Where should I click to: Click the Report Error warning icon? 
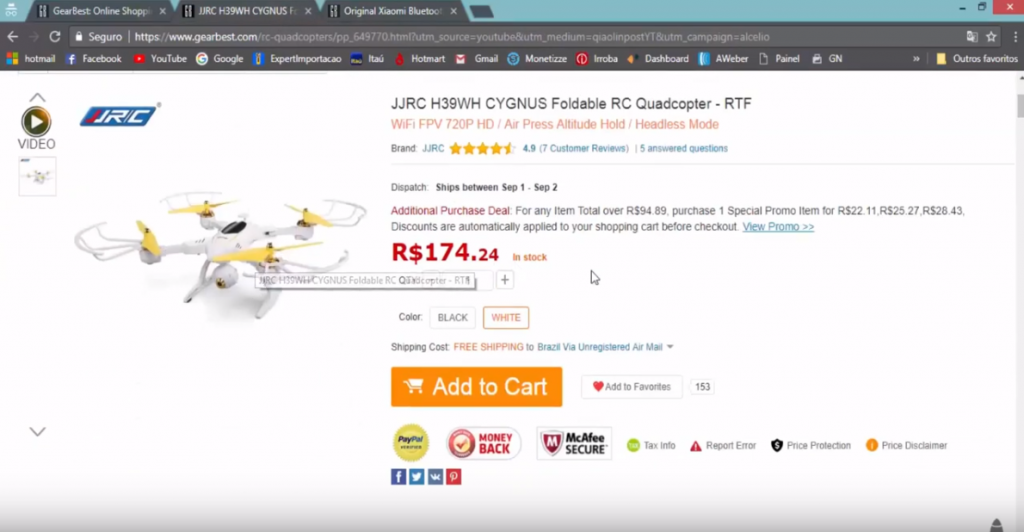[x=696, y=446]
